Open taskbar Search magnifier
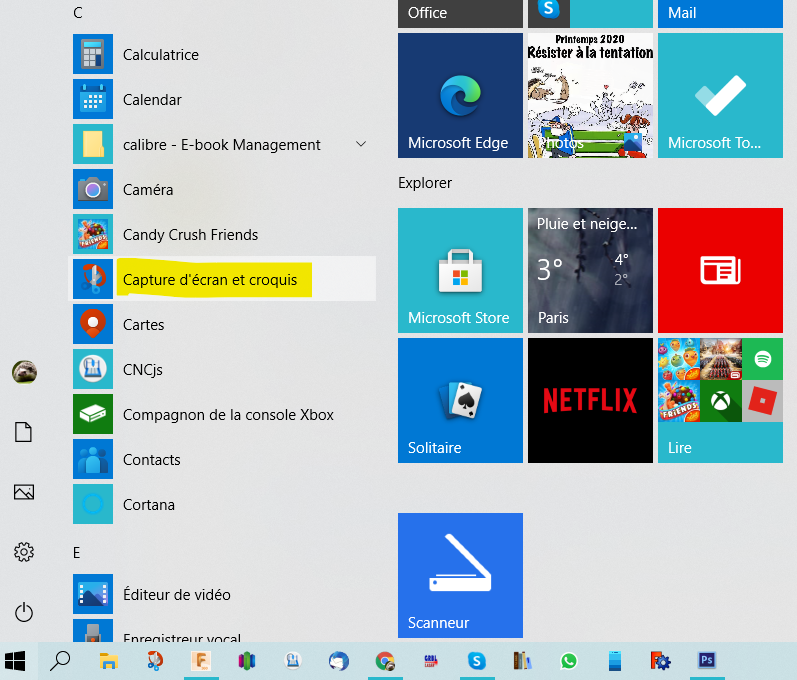This screenshot has width=797, height=680. coord(60,661)
